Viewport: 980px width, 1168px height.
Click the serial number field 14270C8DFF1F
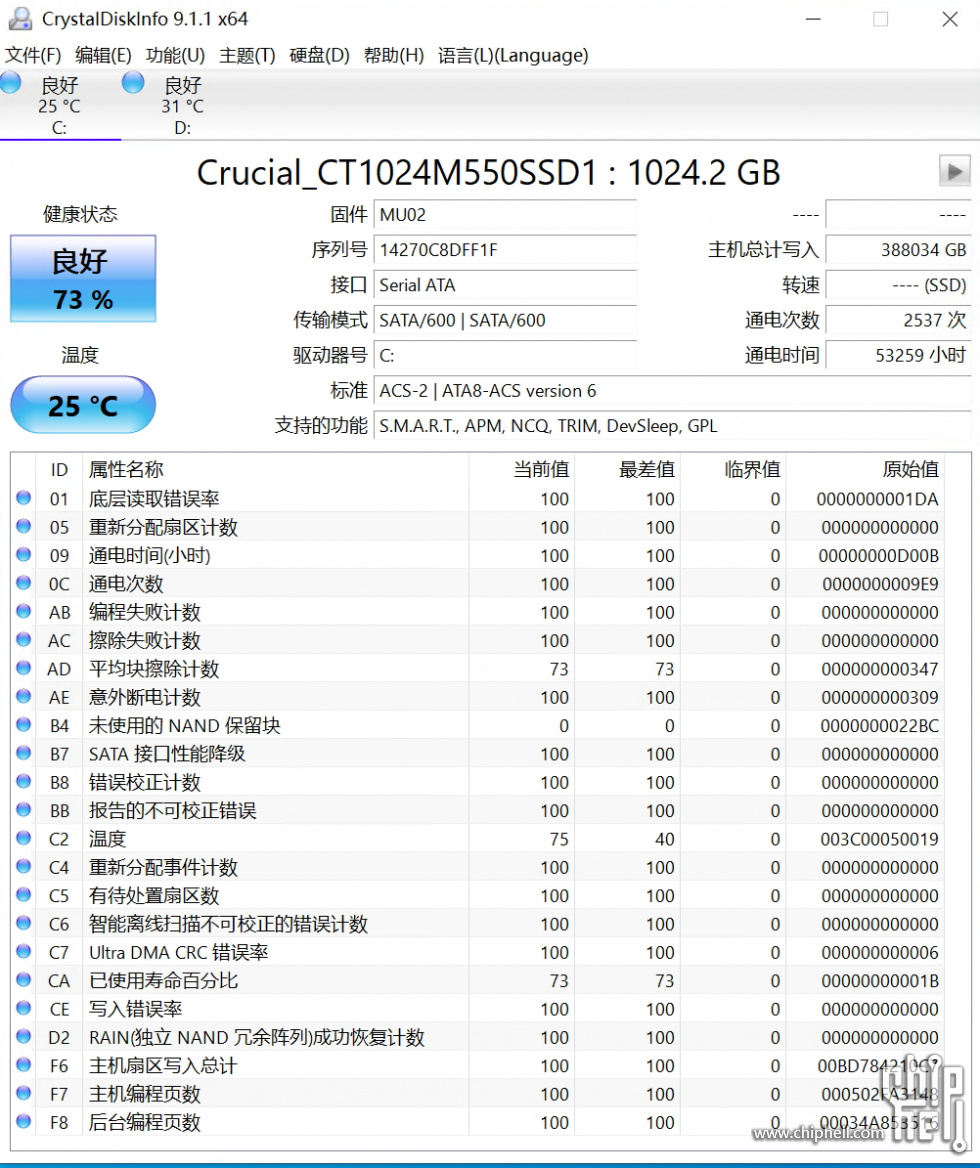[x=505, y=250]
